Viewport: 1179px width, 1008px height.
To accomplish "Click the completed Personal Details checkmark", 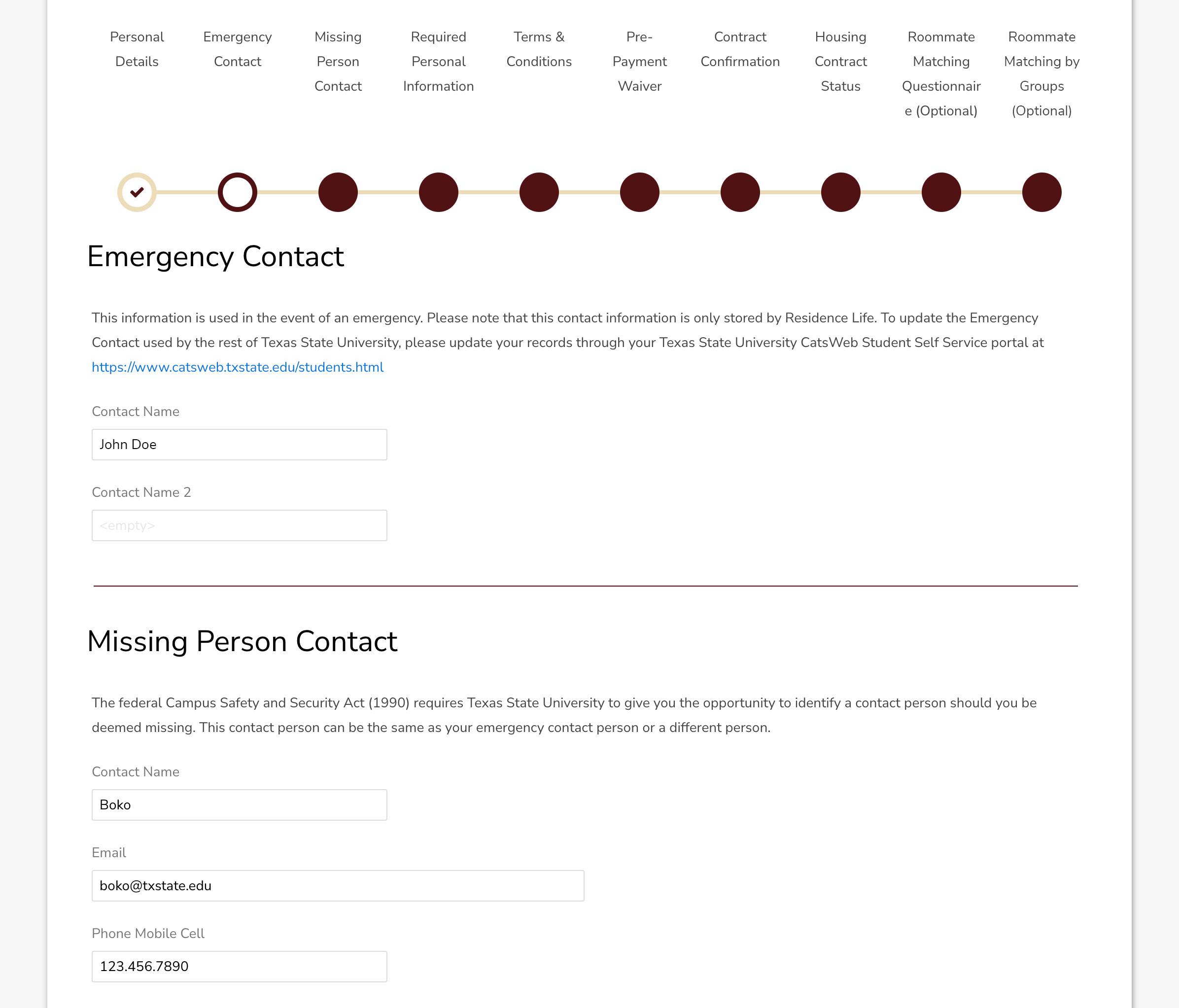I will pyautogui.click(x=136, y=191).
